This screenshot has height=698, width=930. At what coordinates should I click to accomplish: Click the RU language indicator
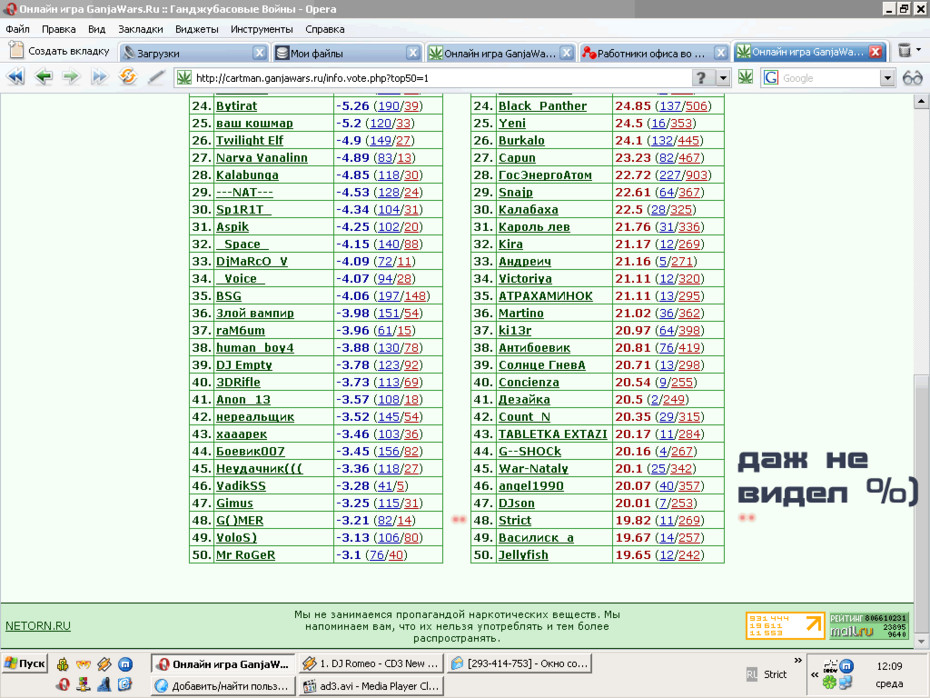tap(751, 674)
